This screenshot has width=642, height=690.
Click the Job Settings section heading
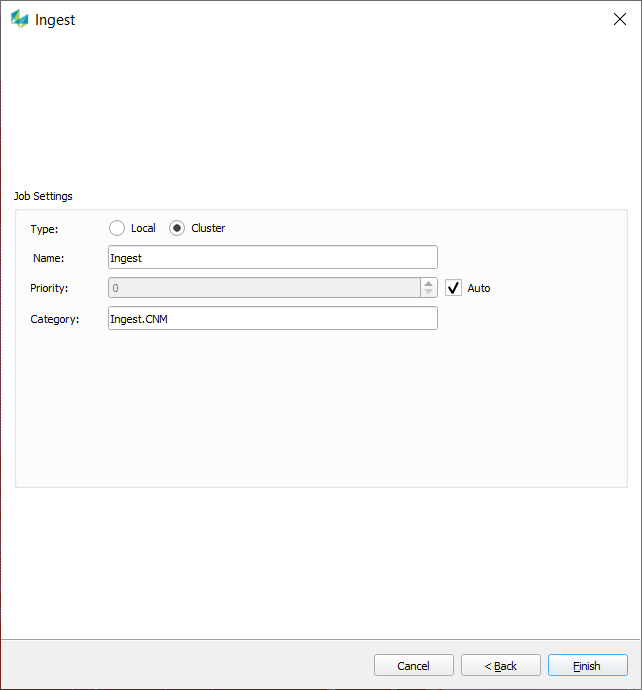point(43,196)
